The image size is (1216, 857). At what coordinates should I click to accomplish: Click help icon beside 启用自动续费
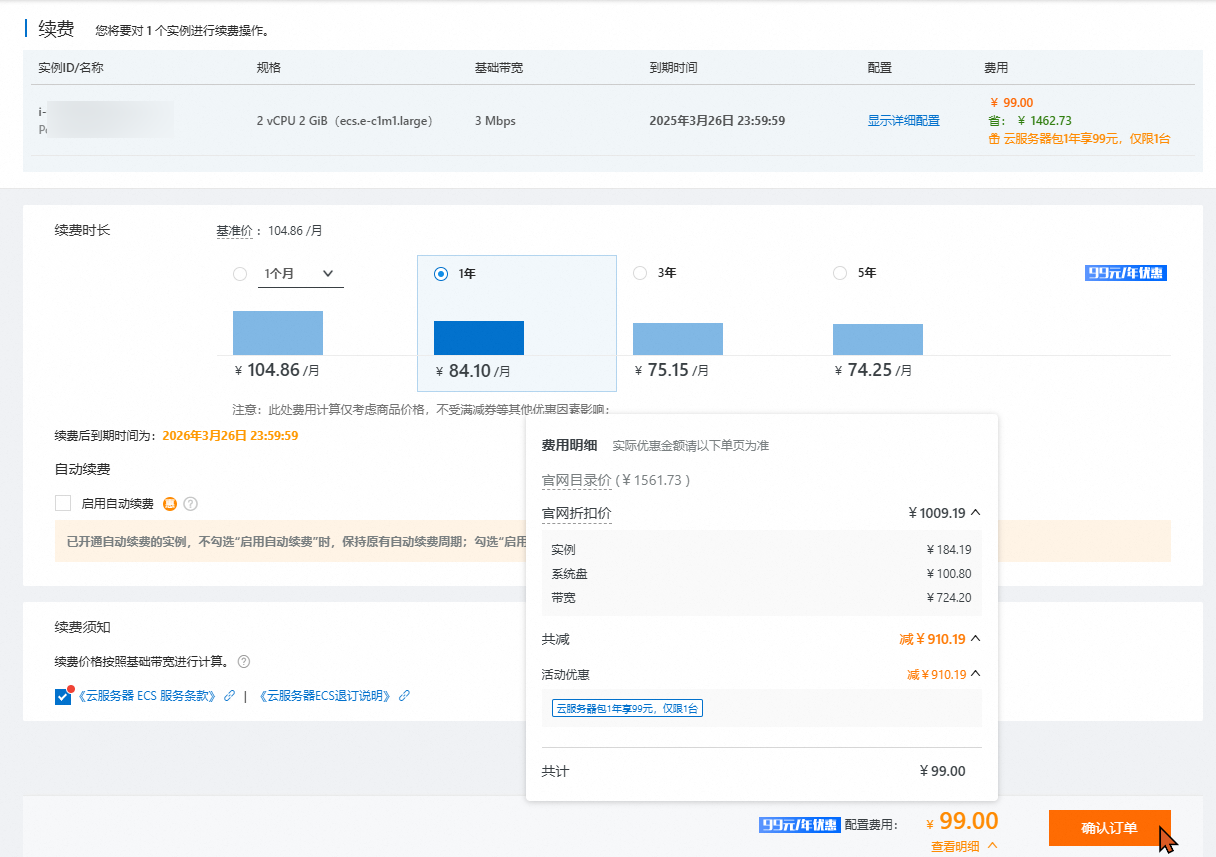coord(191,504)
